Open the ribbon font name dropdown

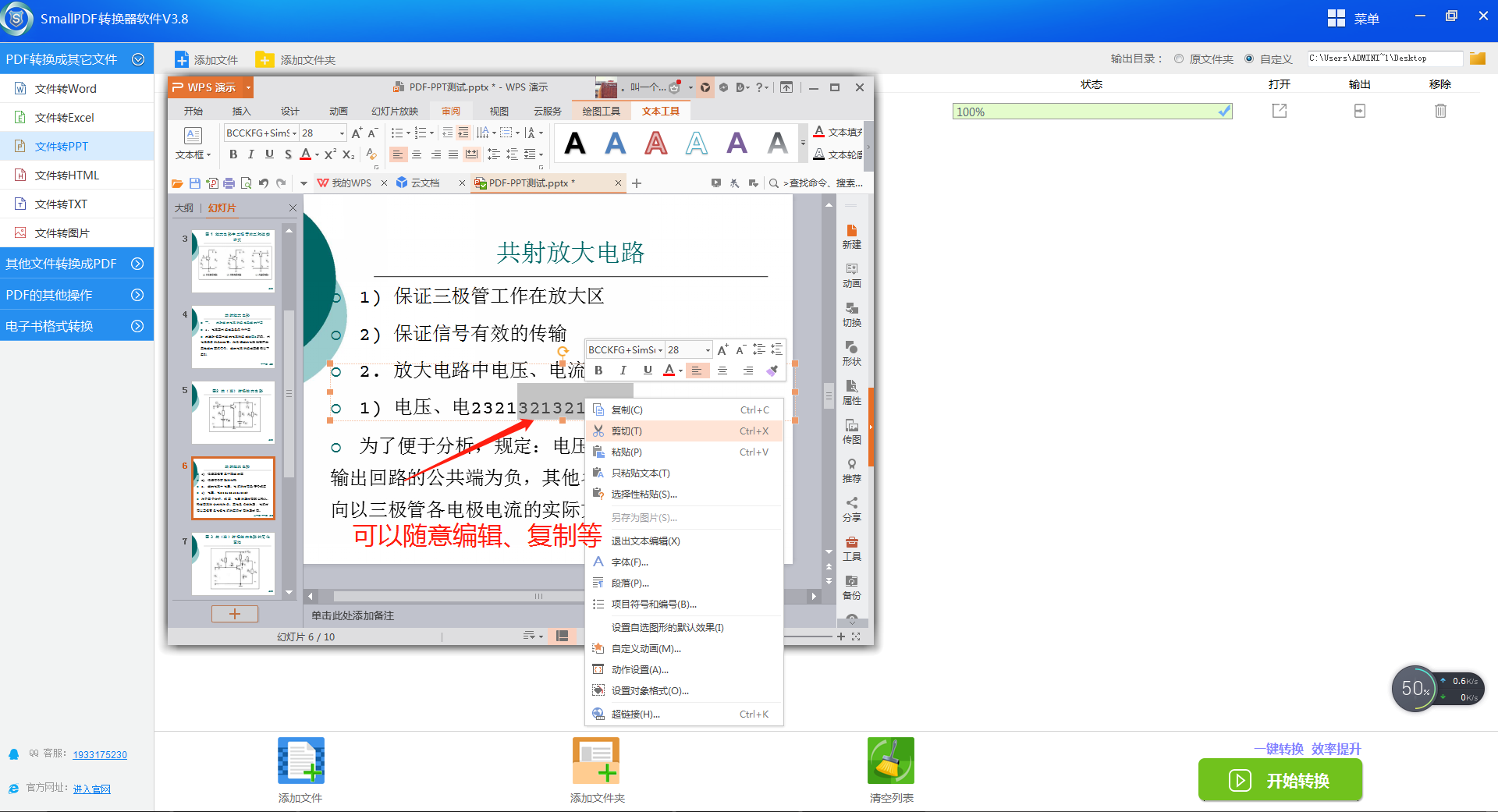(x=294, y=133)
